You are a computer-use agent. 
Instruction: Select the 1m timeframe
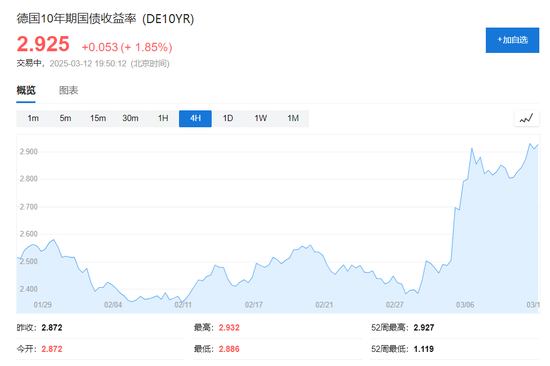click(33, 118)
